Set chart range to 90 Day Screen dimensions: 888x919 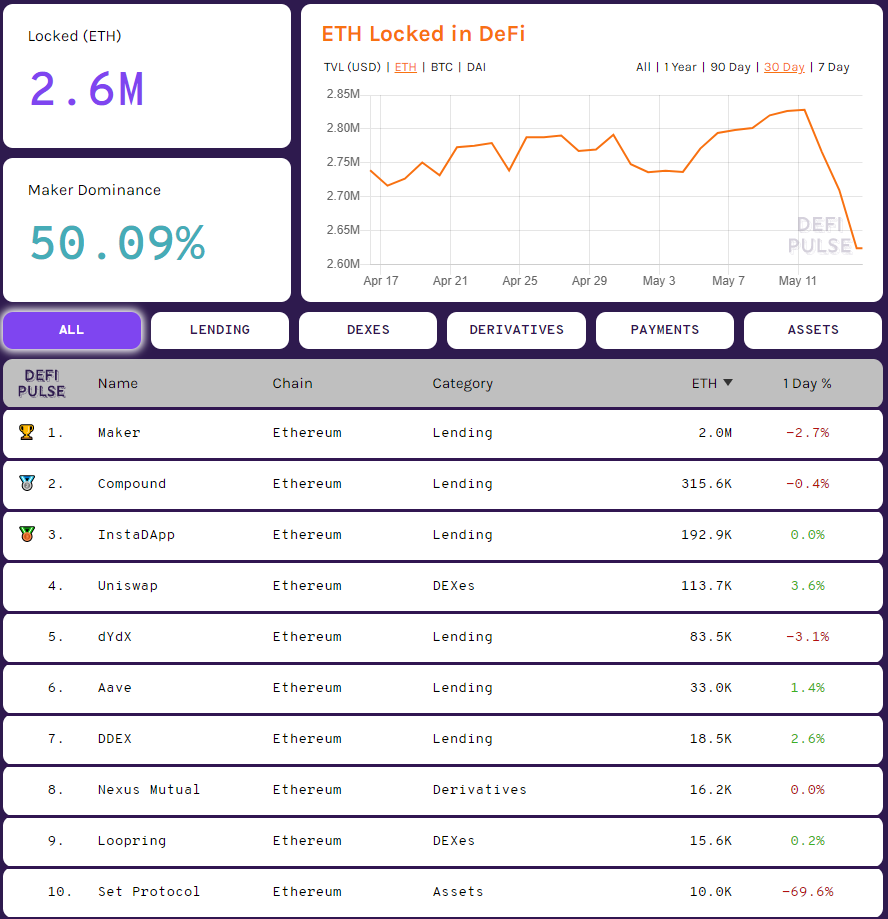pos(730,67)
